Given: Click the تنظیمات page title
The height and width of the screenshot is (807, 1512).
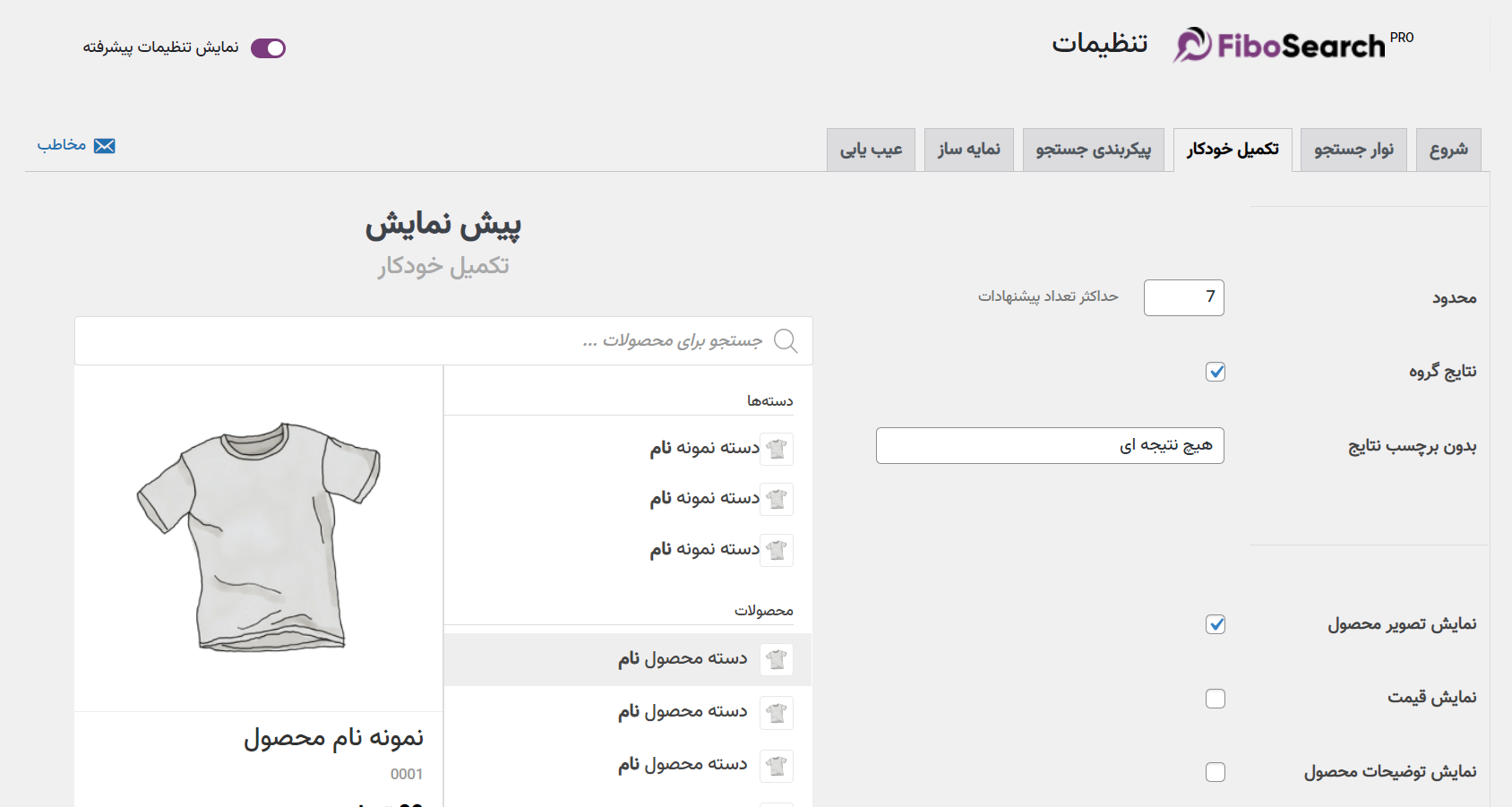Looking at the screenshot, I should [1100, 44].
